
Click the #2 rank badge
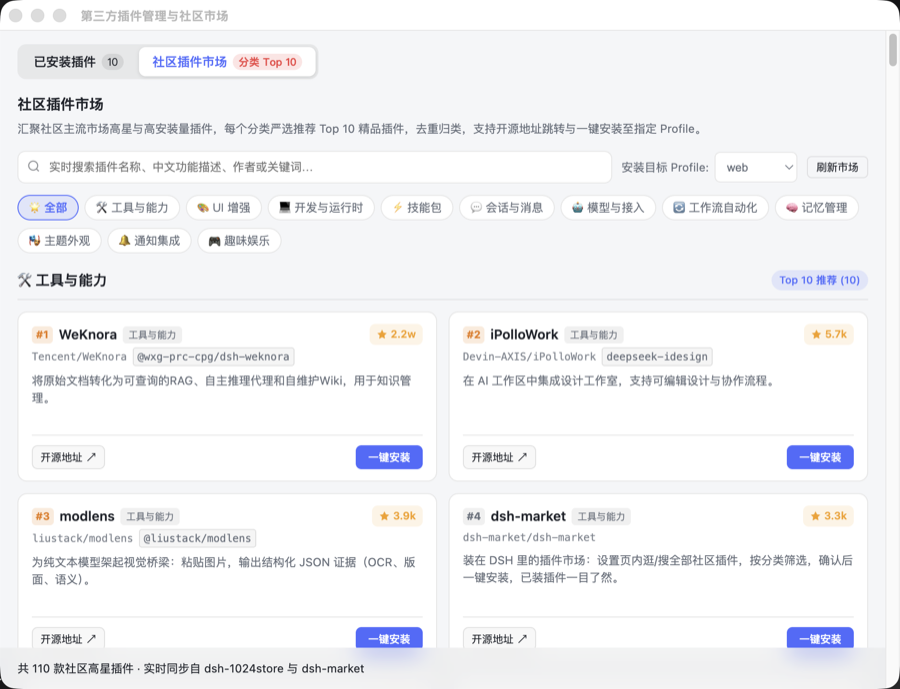point(474,334)
